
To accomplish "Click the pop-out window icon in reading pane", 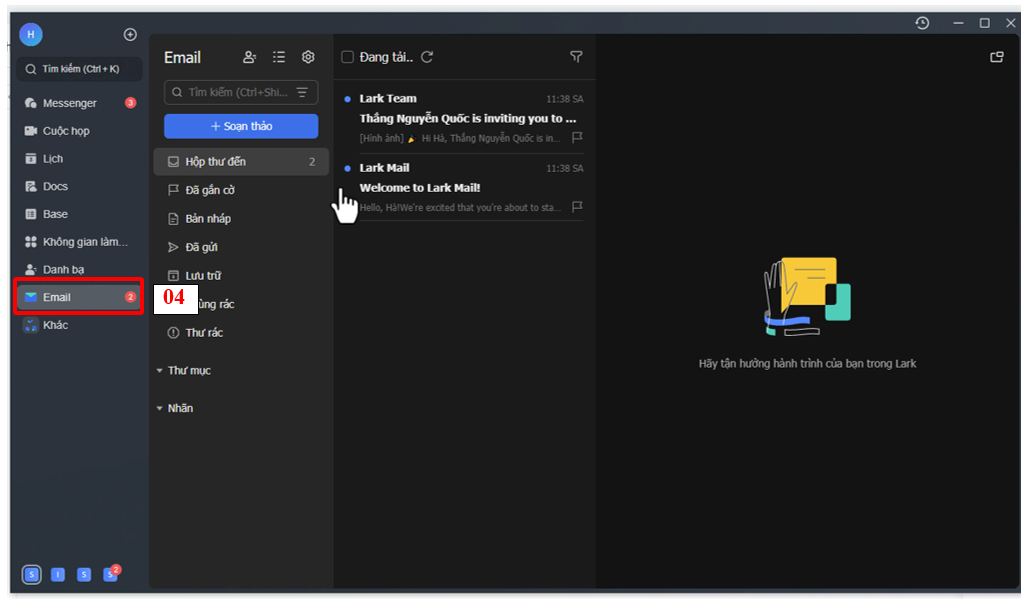I will (x=997, y=57).
